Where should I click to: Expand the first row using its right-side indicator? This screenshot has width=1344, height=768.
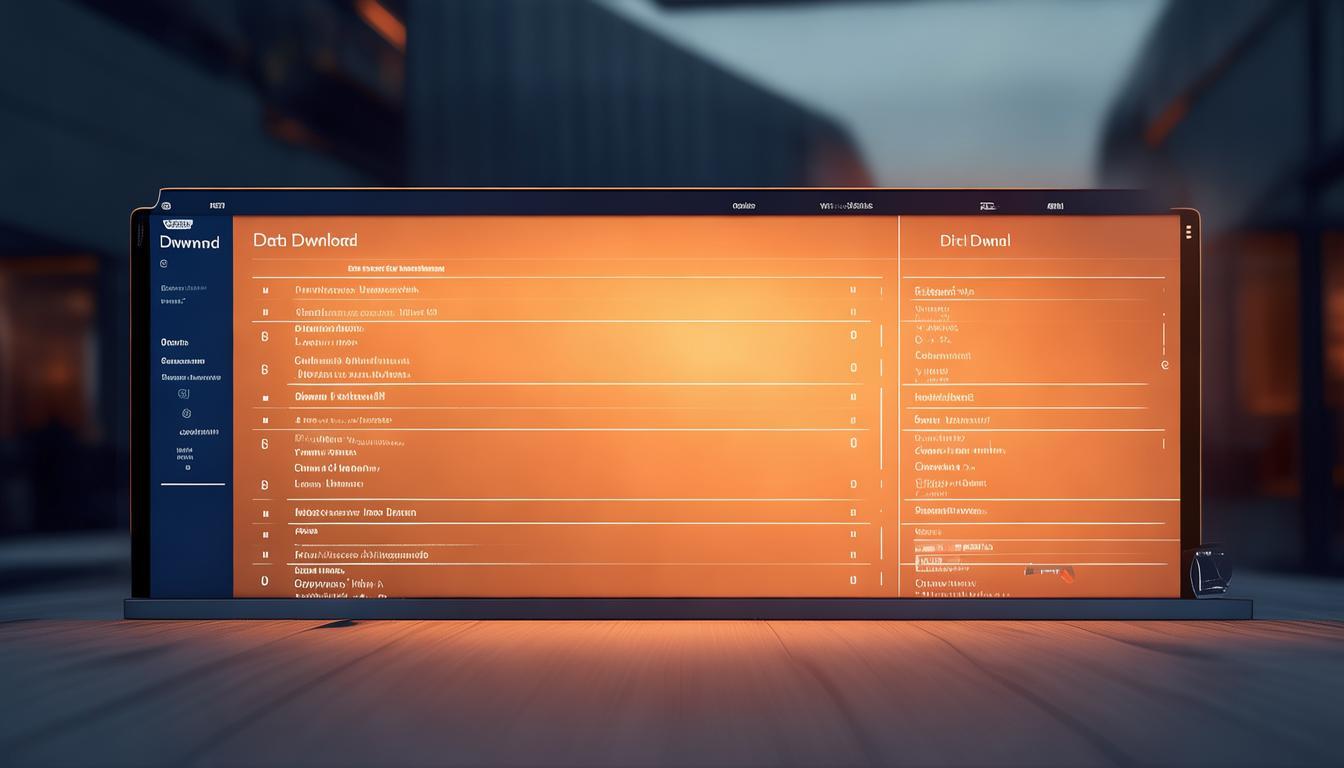point(853,290)
